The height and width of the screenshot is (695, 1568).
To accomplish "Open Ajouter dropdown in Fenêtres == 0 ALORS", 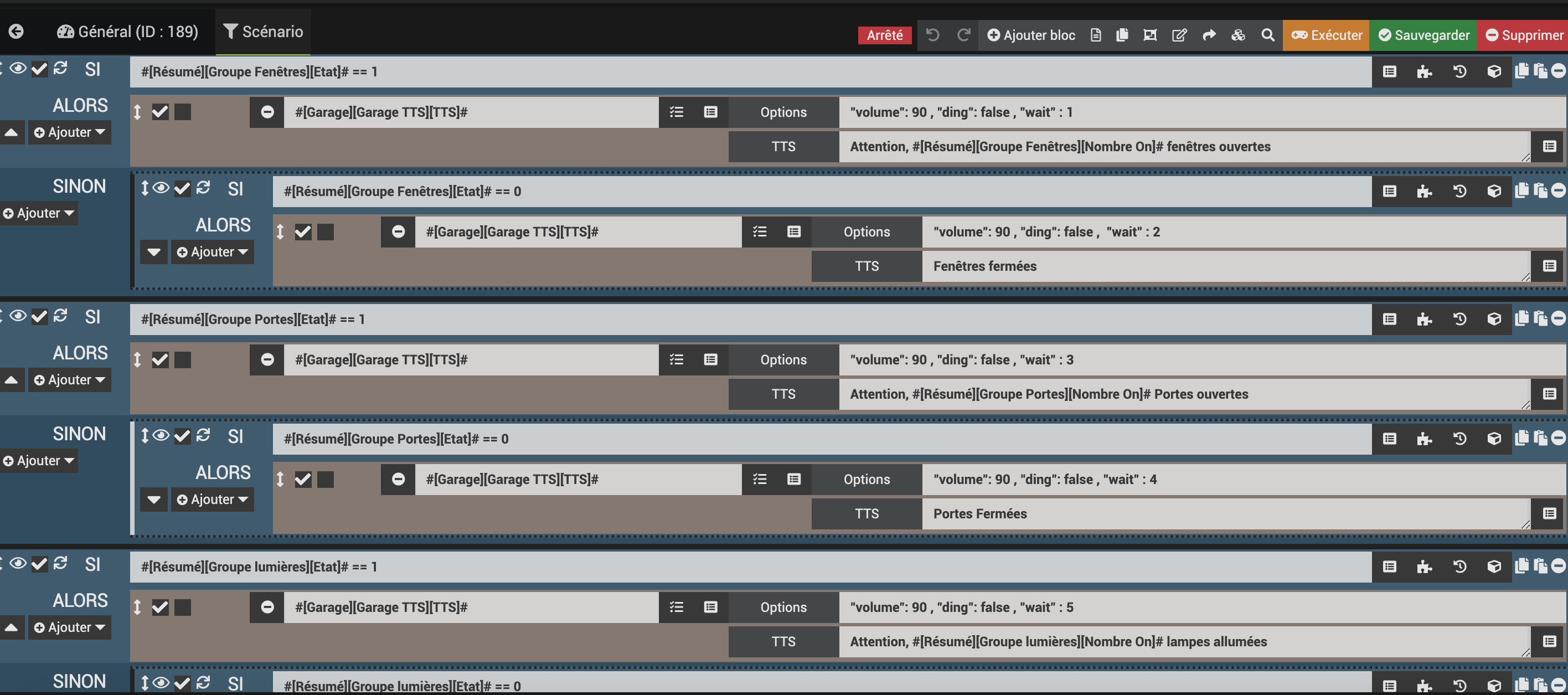I will [x=213, y=252].
